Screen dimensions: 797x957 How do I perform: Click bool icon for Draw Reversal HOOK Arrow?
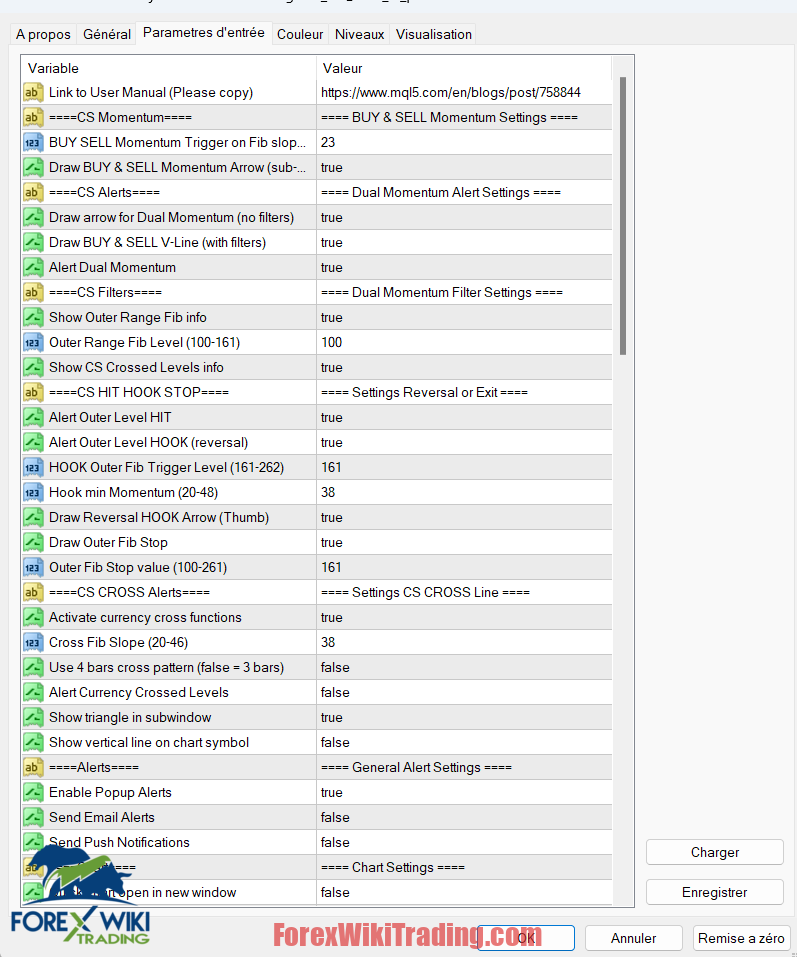point(33,518)
